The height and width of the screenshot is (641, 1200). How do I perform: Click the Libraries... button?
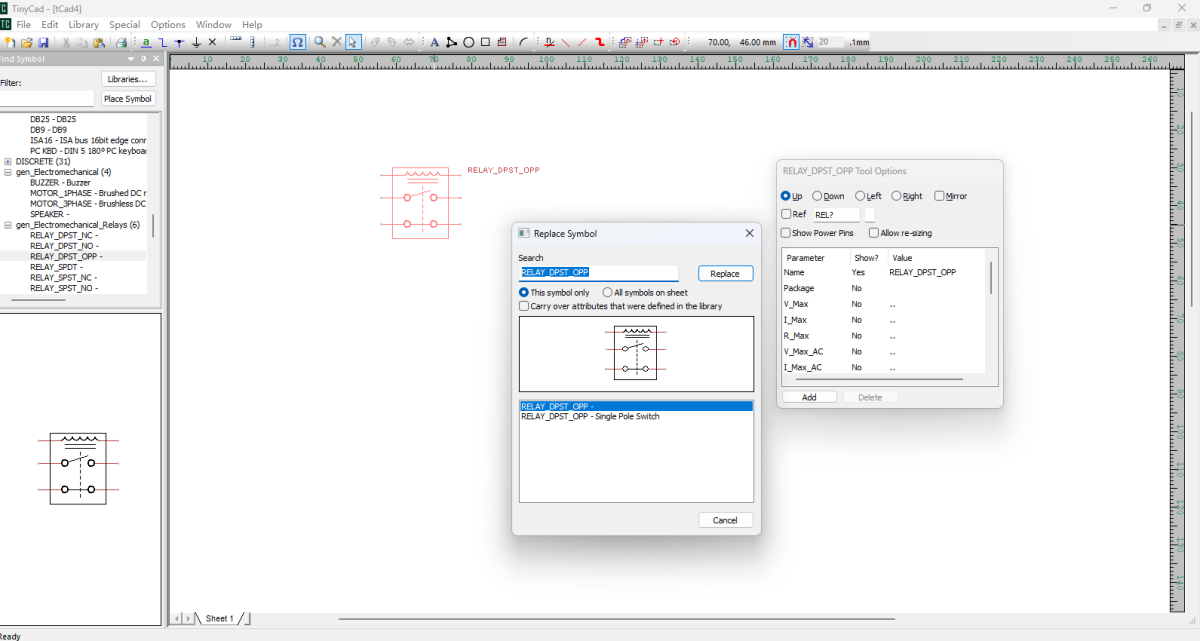coord(128,79)
